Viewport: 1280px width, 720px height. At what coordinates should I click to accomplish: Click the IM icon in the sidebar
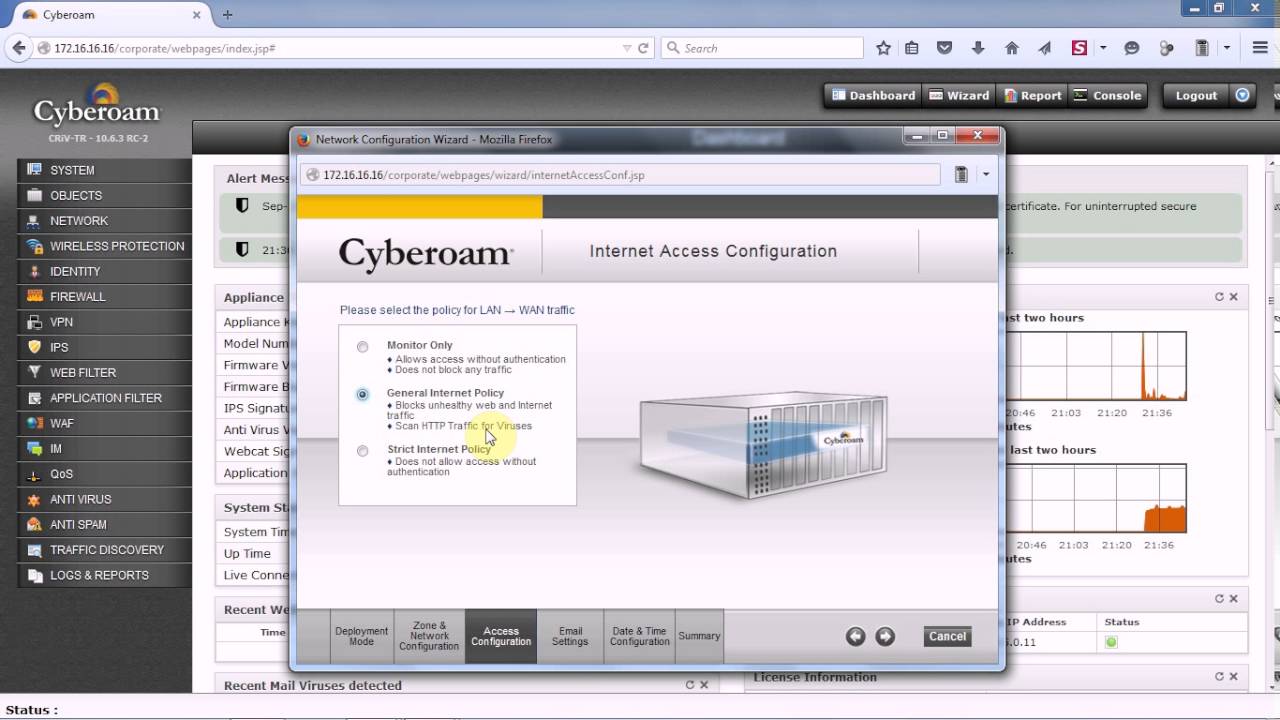coord(35,449)
